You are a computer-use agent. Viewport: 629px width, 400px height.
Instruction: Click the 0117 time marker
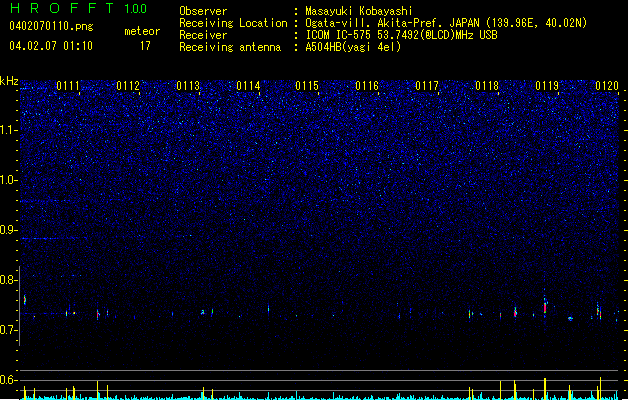tap(427, 86)
